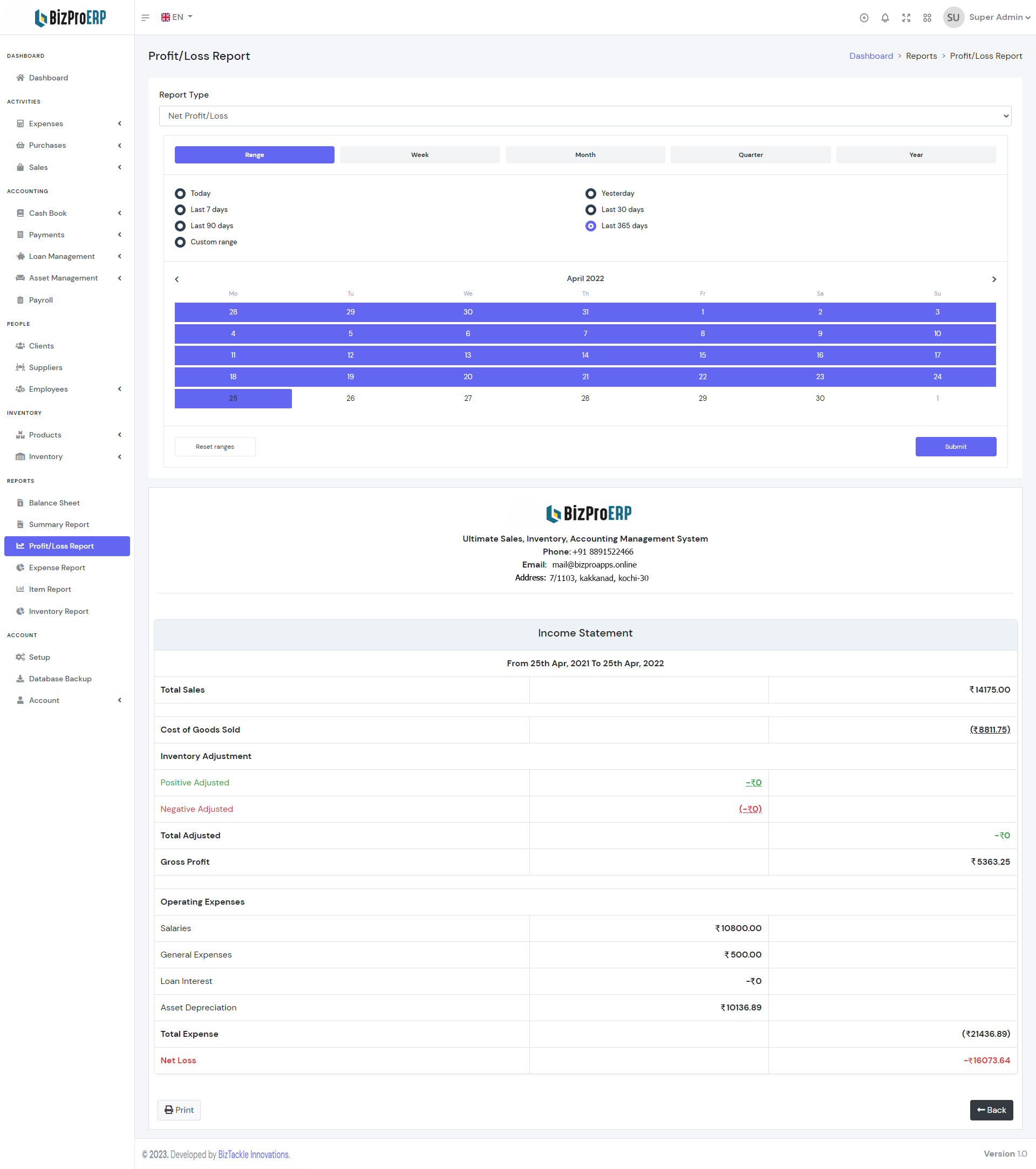Viewport: 1036px width, 1169px height.
Task: Click the Payroll clipboard icon
Action: coord(21,300)
